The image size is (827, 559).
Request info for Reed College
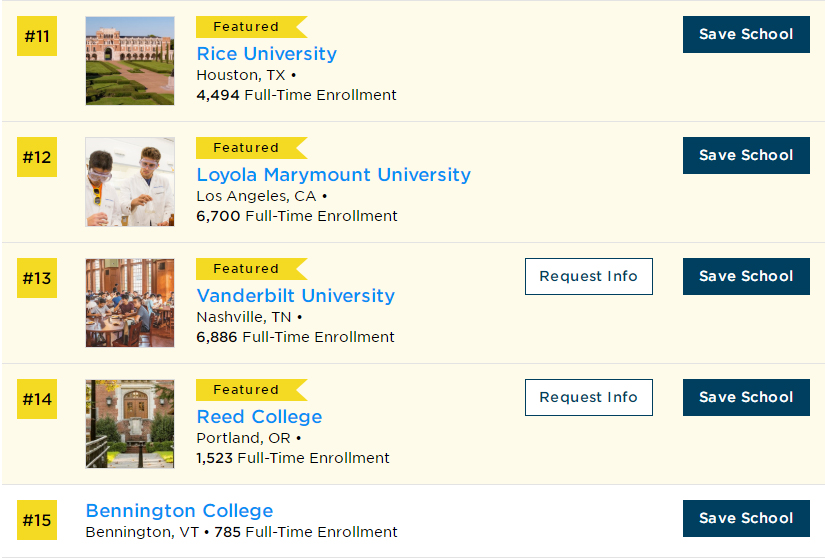coord(589,397)
